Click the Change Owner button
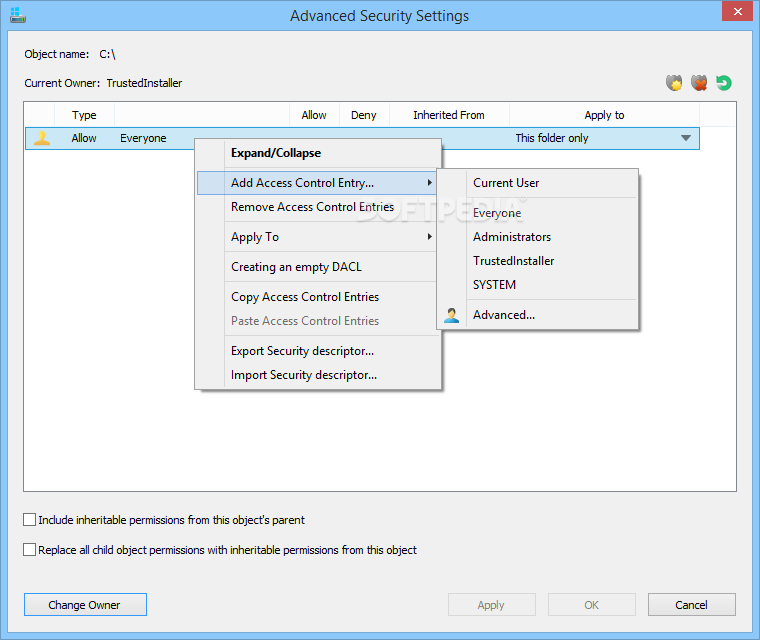This screenshot has width=760, height=640. pyautogui.click(x=85, y=605)
